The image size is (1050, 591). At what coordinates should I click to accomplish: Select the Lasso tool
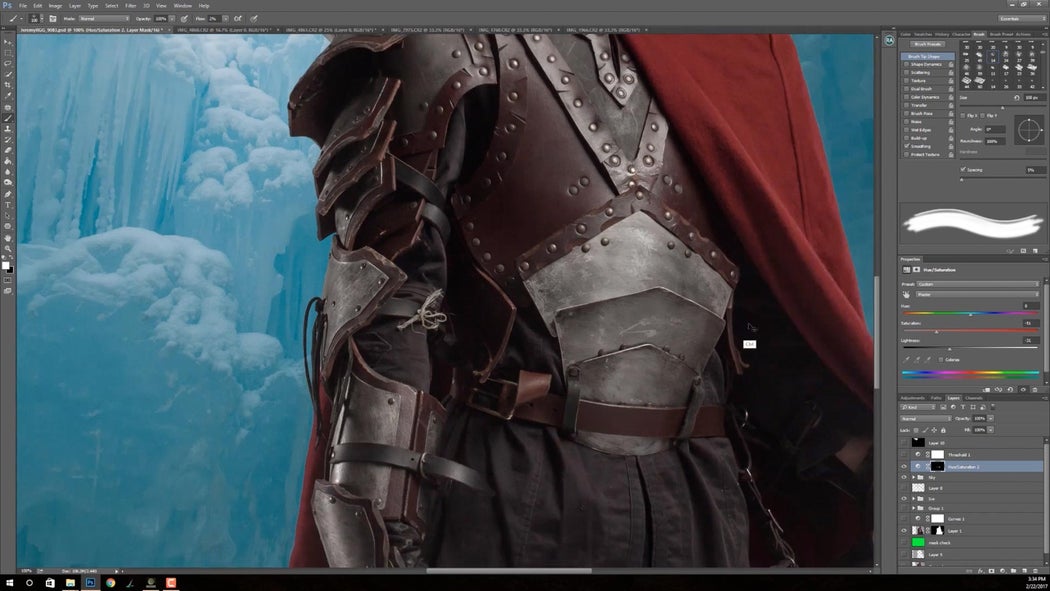pyautogui.click(x=8, y=63)
